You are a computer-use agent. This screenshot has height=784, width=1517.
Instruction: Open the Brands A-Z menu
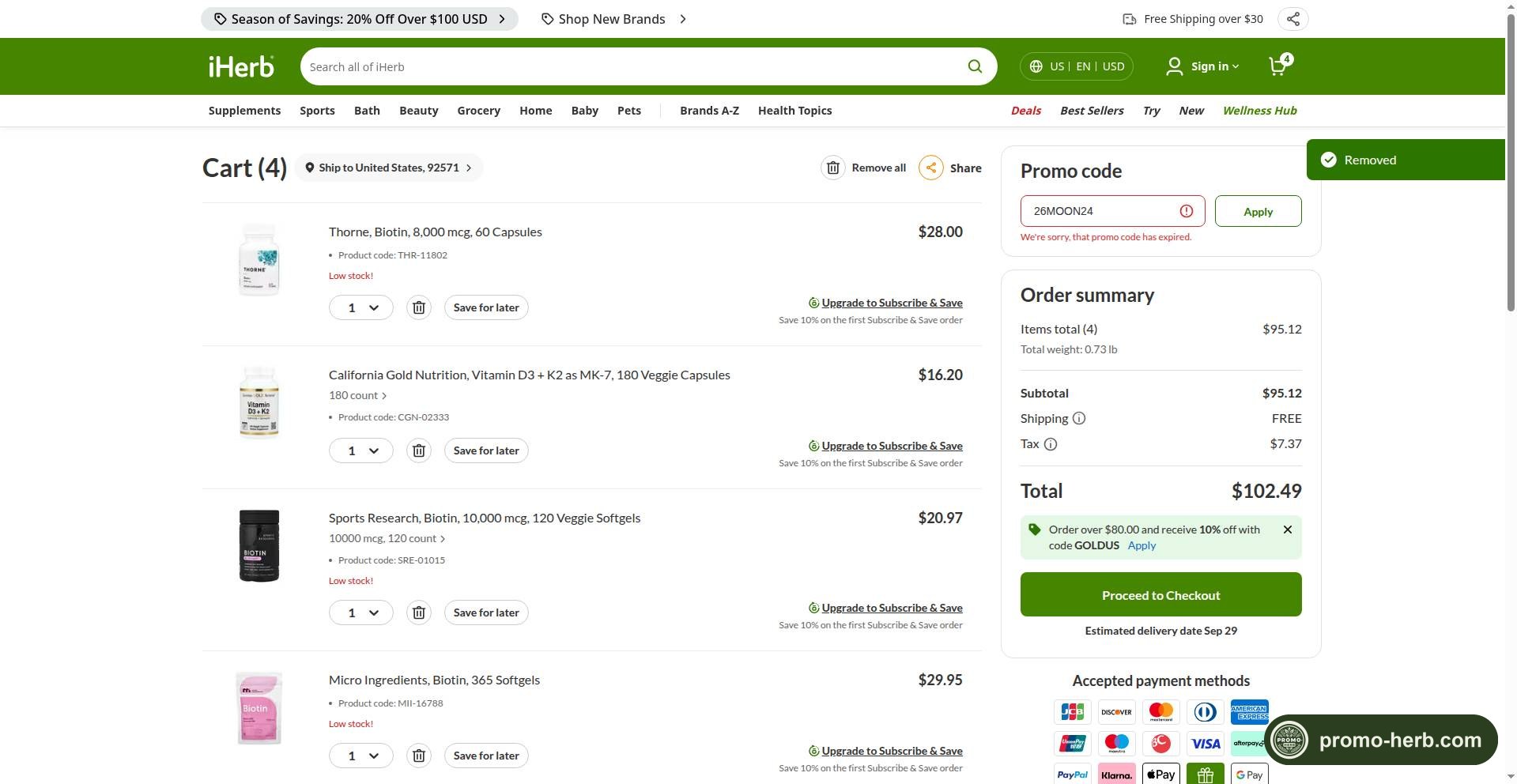tap(709, 111)
